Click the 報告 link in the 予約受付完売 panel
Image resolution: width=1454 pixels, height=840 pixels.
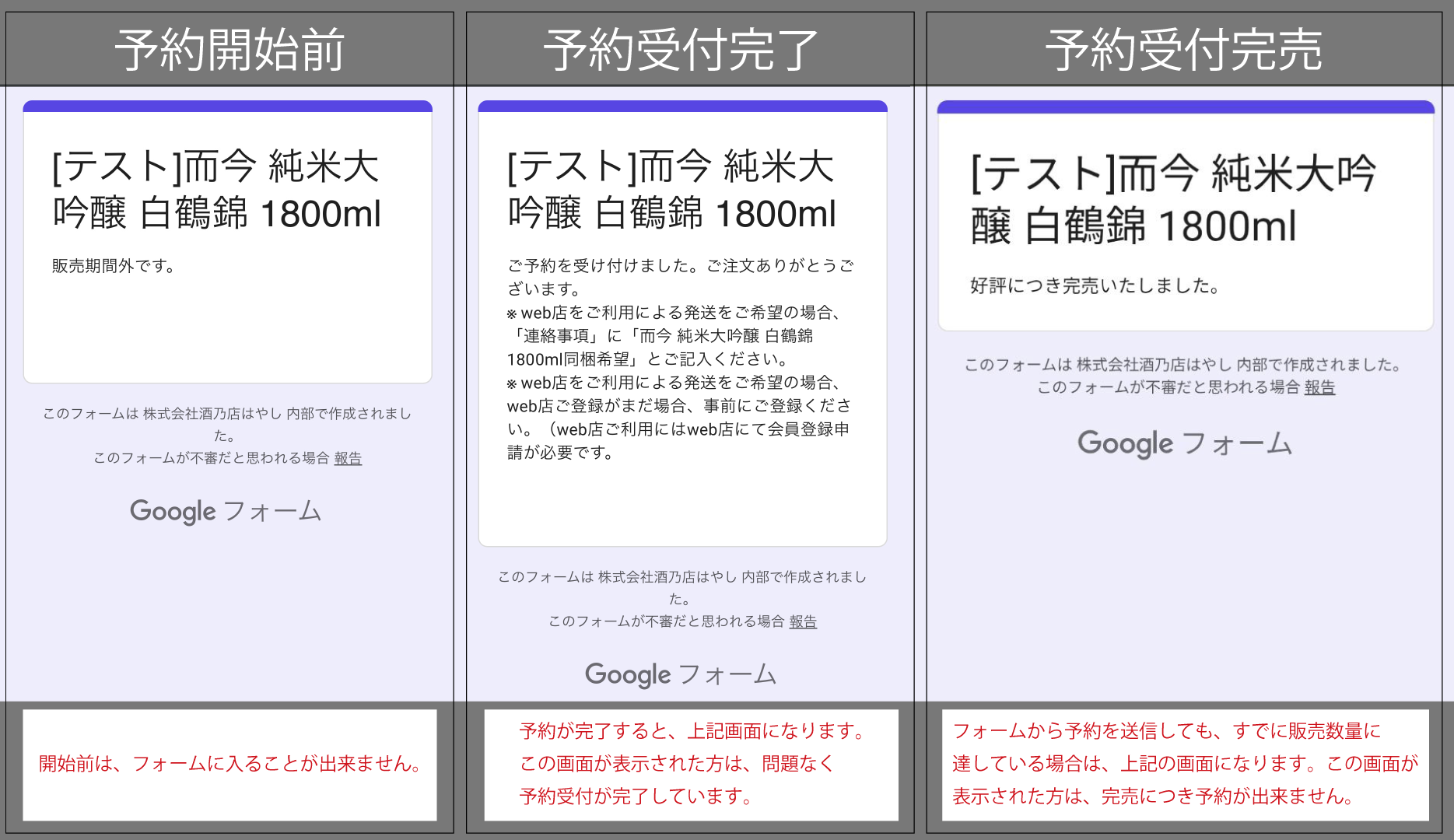pyautogui.click(x=1319, y=387)
